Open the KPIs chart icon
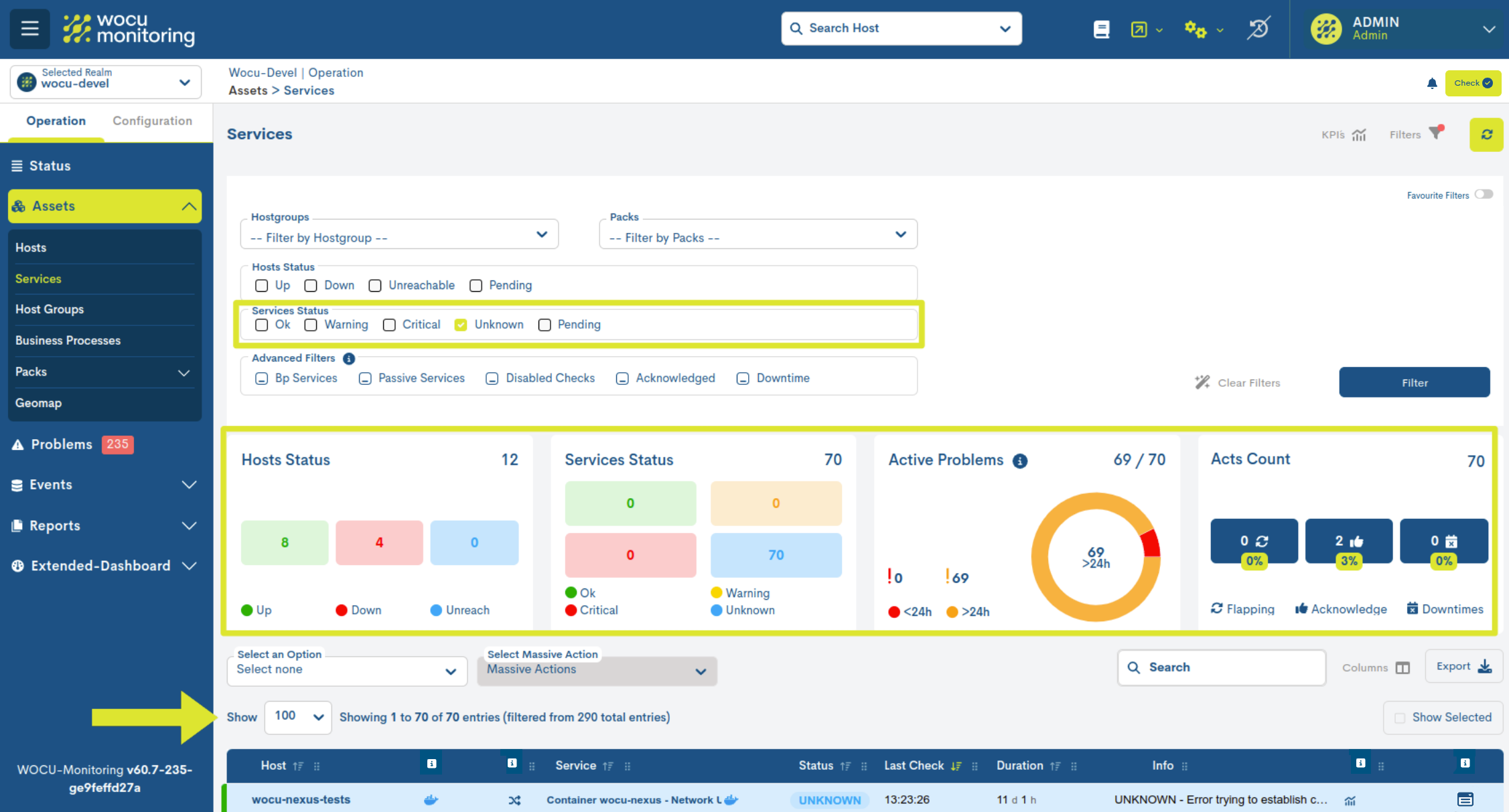 1359,135
